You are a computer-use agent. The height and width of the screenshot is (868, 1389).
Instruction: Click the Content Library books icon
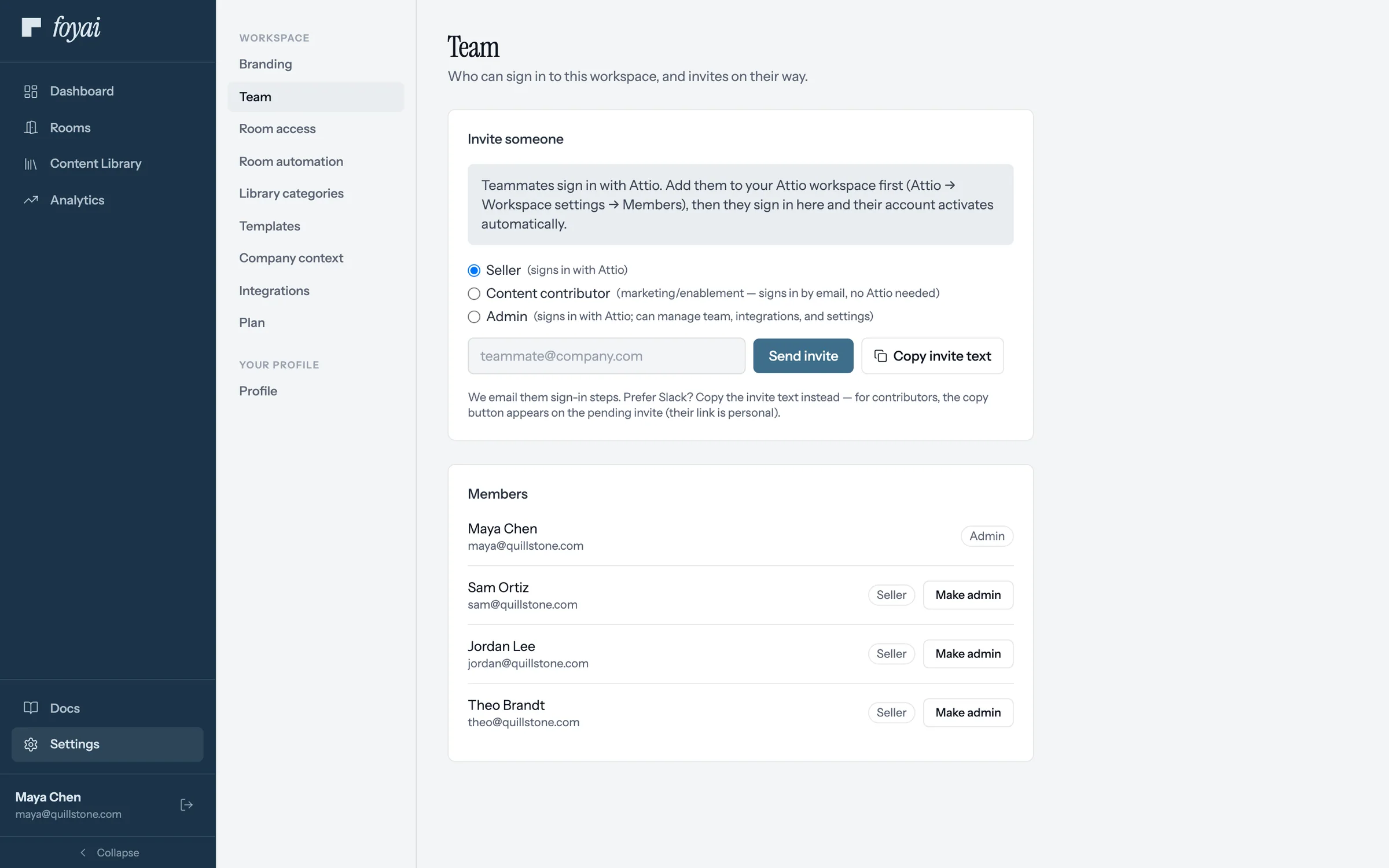tap(31, 164)
